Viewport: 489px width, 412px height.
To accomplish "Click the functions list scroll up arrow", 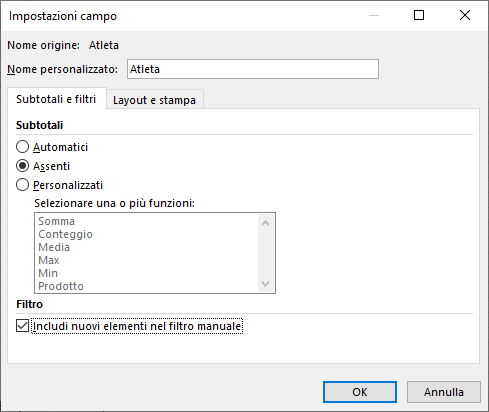I will click(266, 223).
